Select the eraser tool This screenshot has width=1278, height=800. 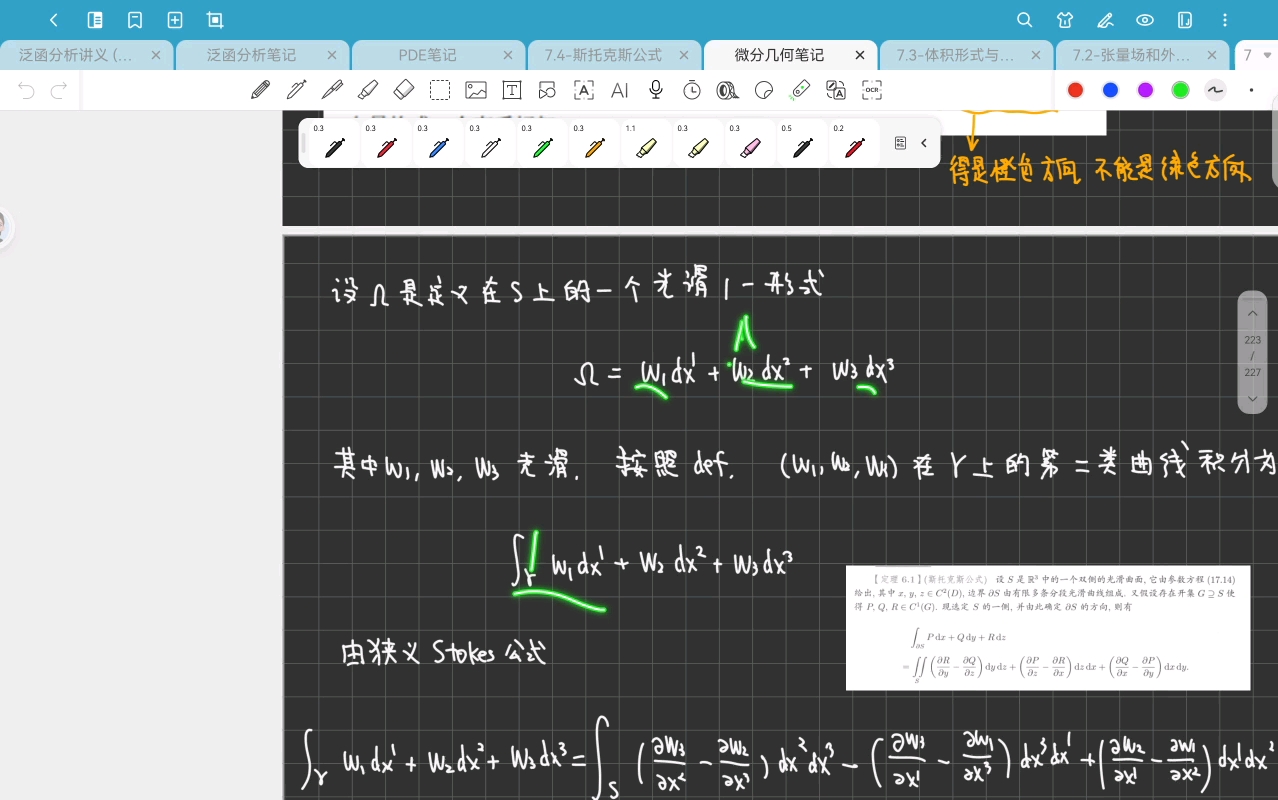tap(404, 90)
